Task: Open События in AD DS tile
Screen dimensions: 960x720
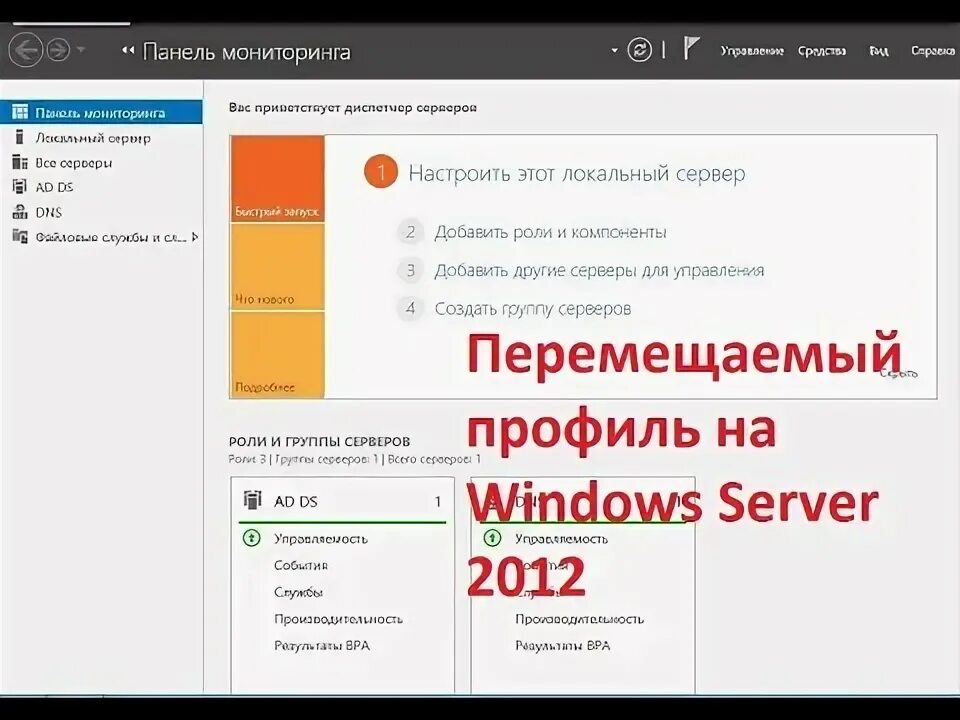Action: point(301,566)
